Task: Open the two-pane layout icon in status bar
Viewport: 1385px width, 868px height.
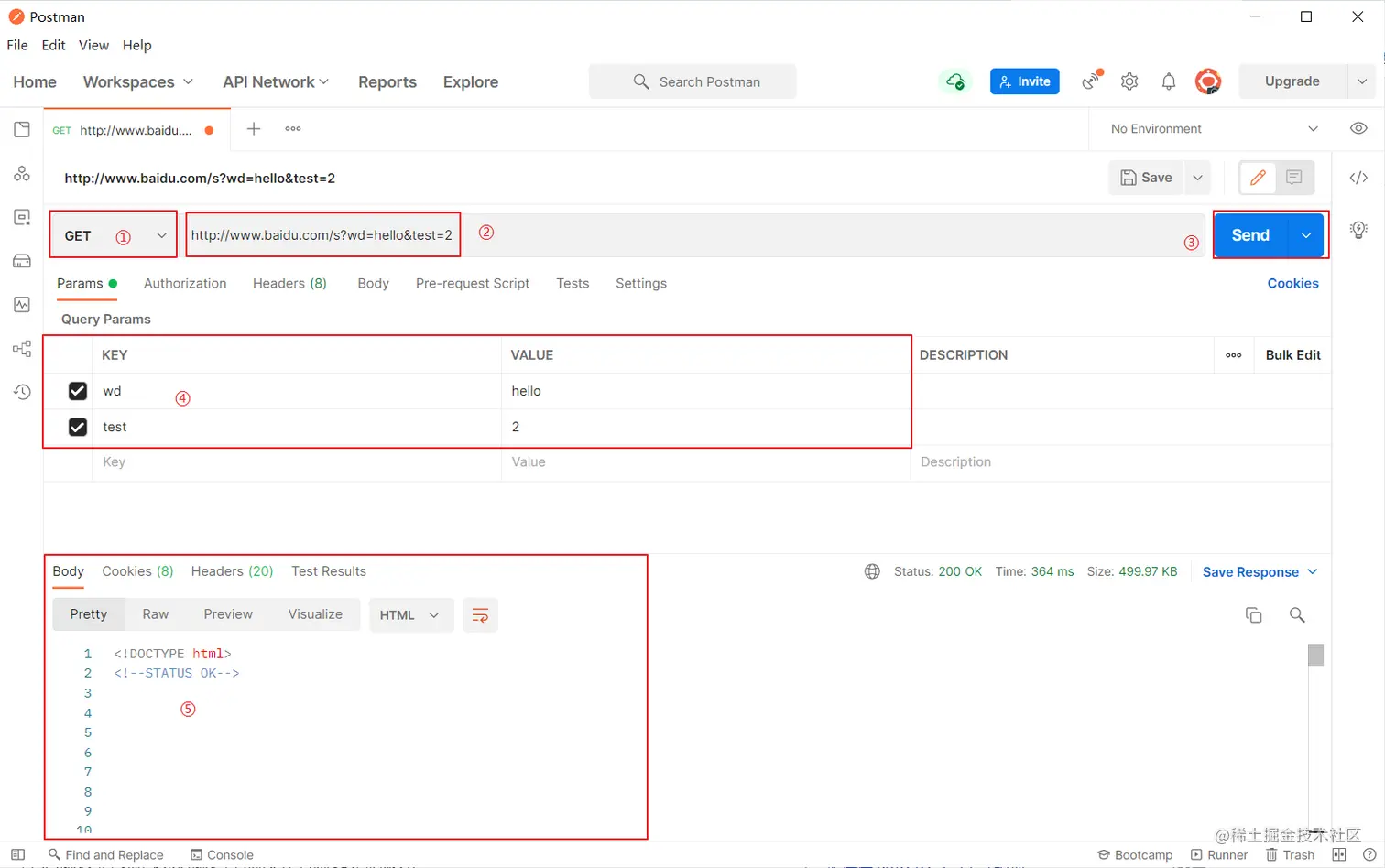Action: 1339,854
